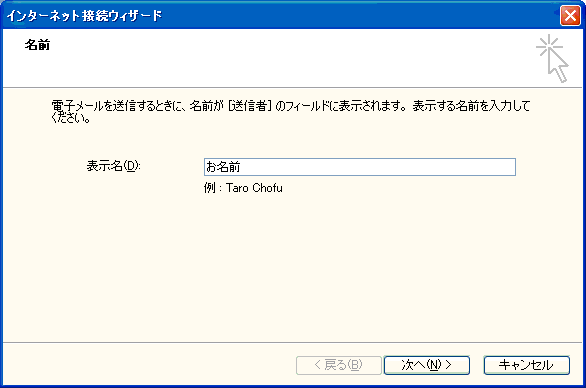Click the disabled < 戻る(B) button
586x388 pixels.
[339, 365]
